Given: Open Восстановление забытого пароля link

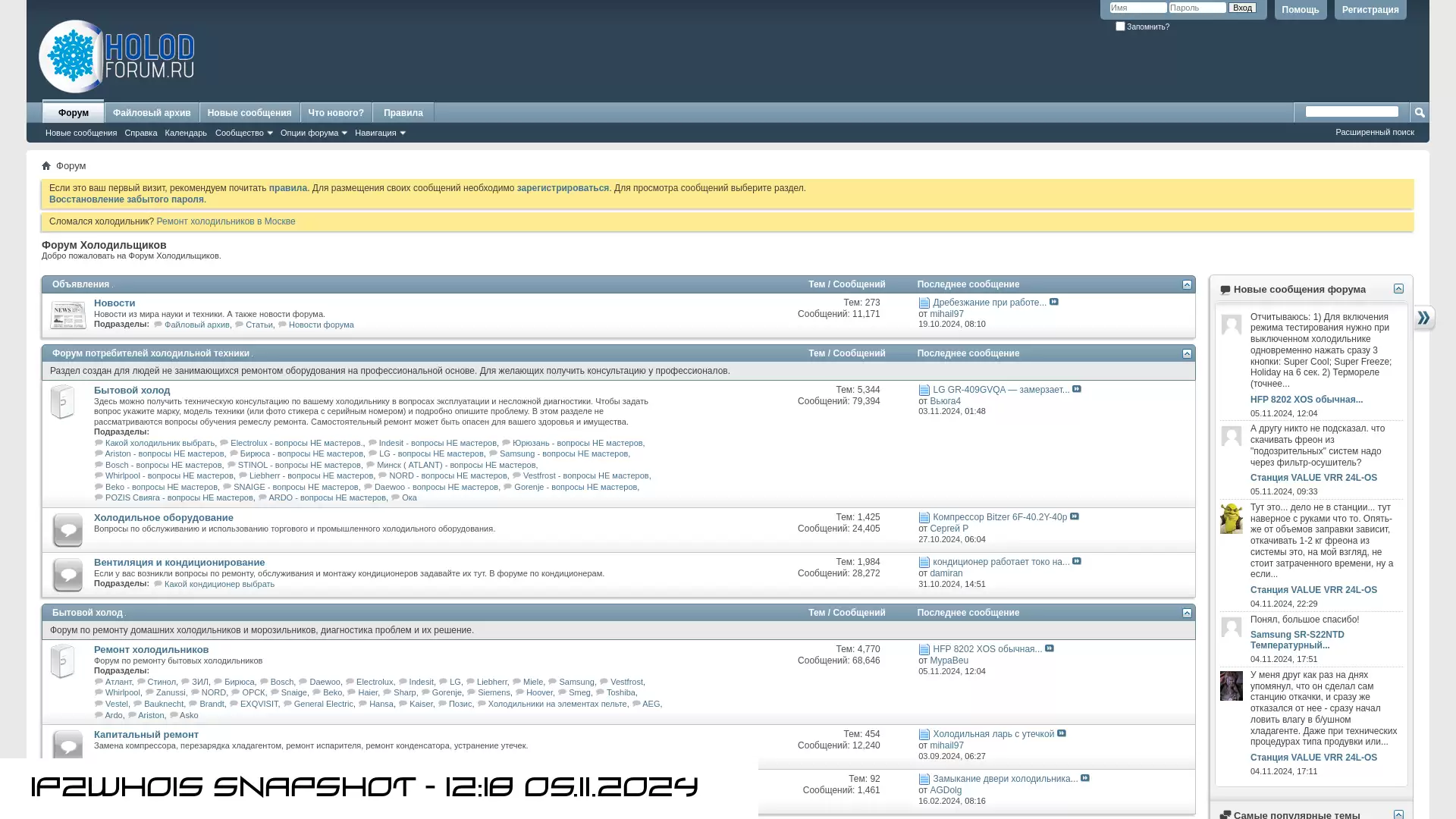Looking at the screenshot, I should pos(127,199).
